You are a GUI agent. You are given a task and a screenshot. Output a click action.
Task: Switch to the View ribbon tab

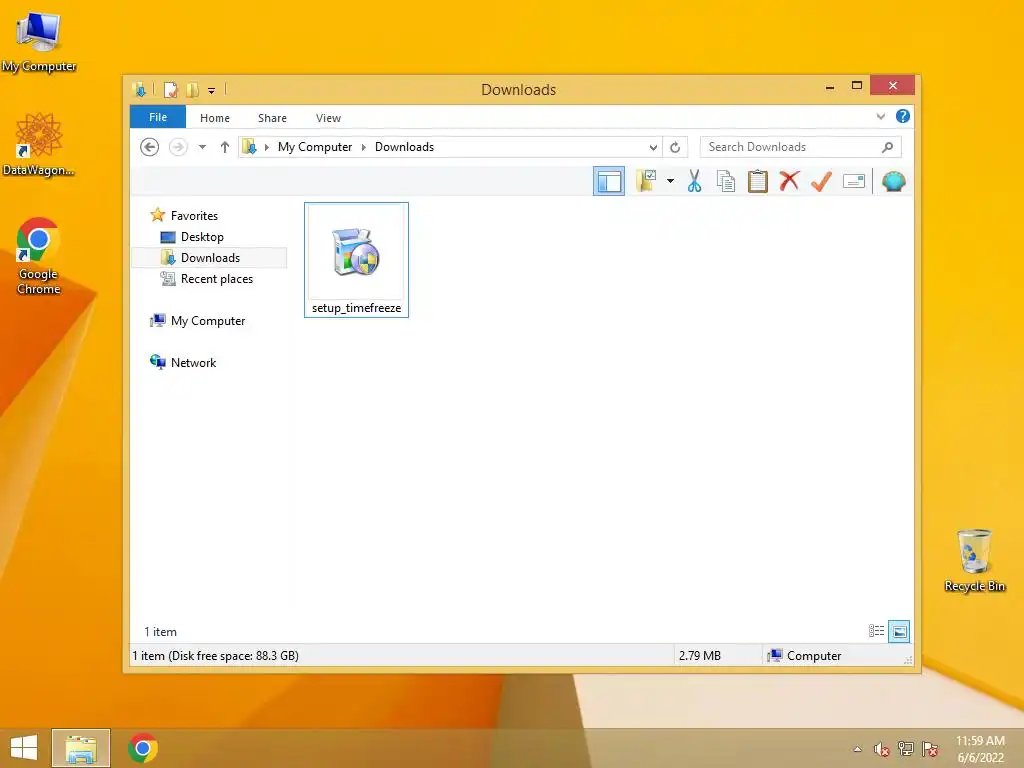(x=328, y=118)
